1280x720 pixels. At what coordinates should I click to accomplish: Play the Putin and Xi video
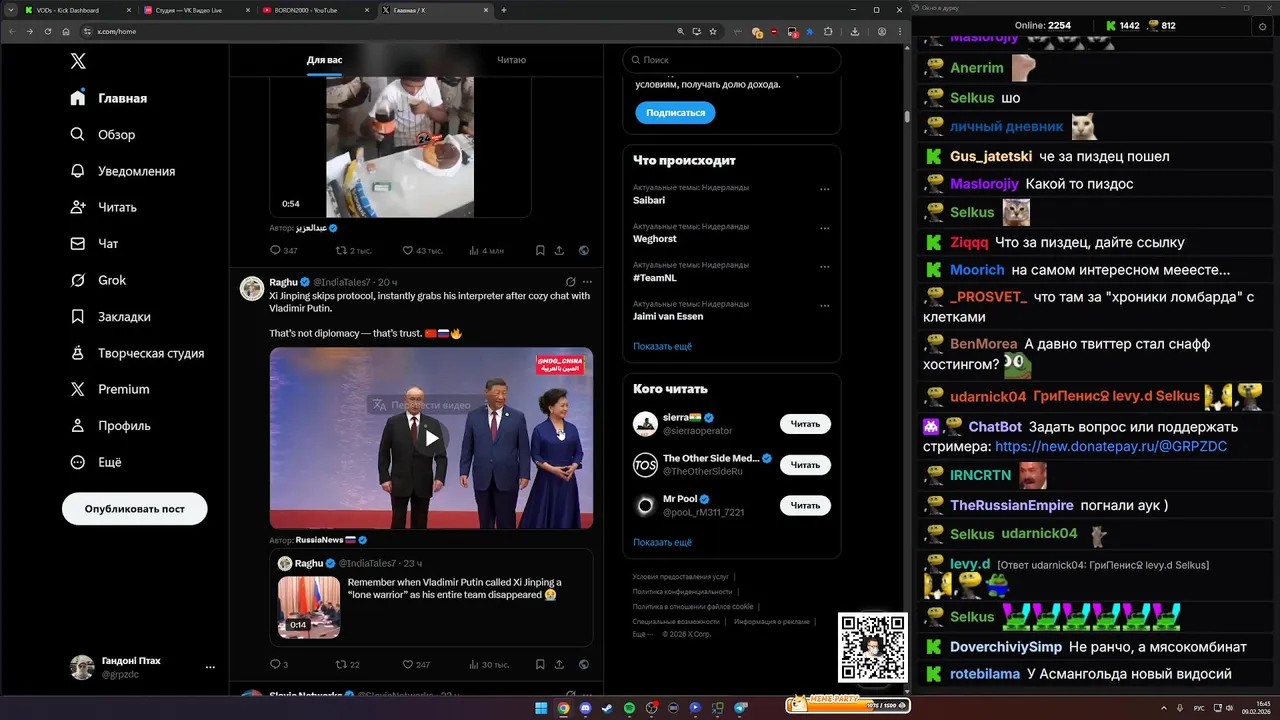click(432, 438)
